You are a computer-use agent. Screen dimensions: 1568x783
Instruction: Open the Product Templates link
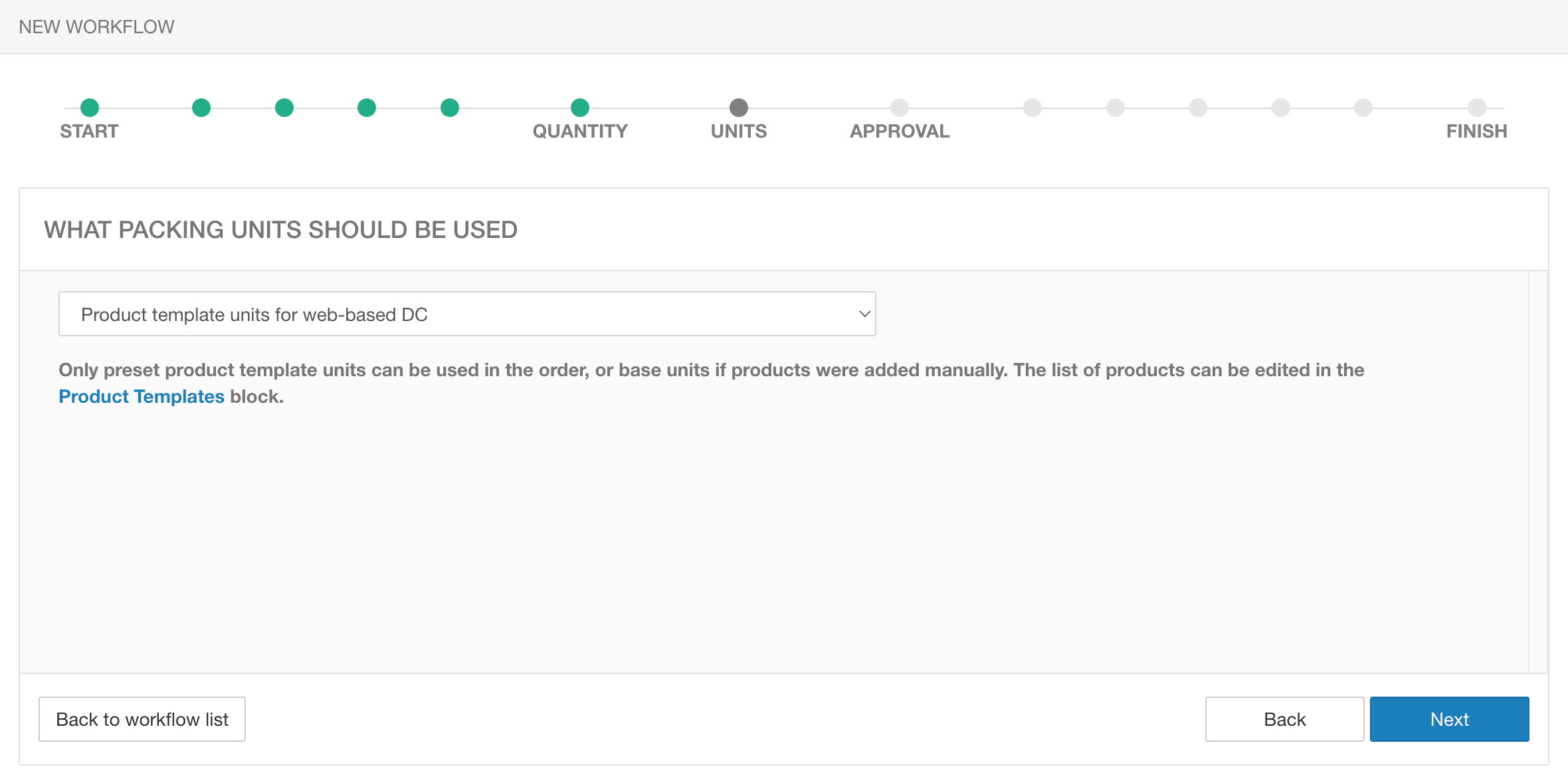(x=142, y=397)
